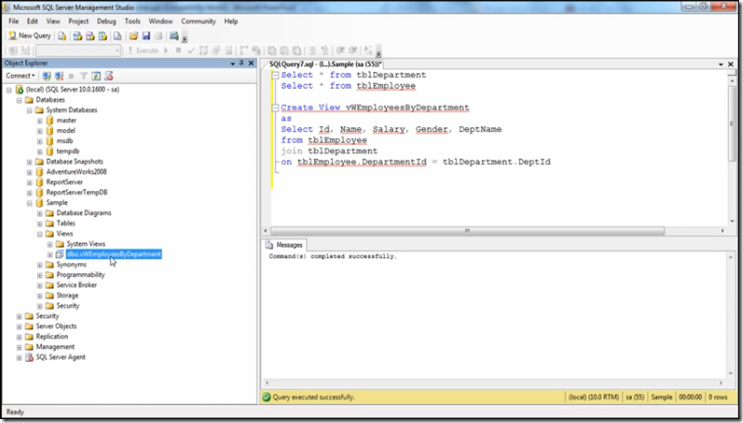Screen dimensions: 743x423
Task: Open the Debug menu
Action: pyautogui.click(x=107, y=21)
